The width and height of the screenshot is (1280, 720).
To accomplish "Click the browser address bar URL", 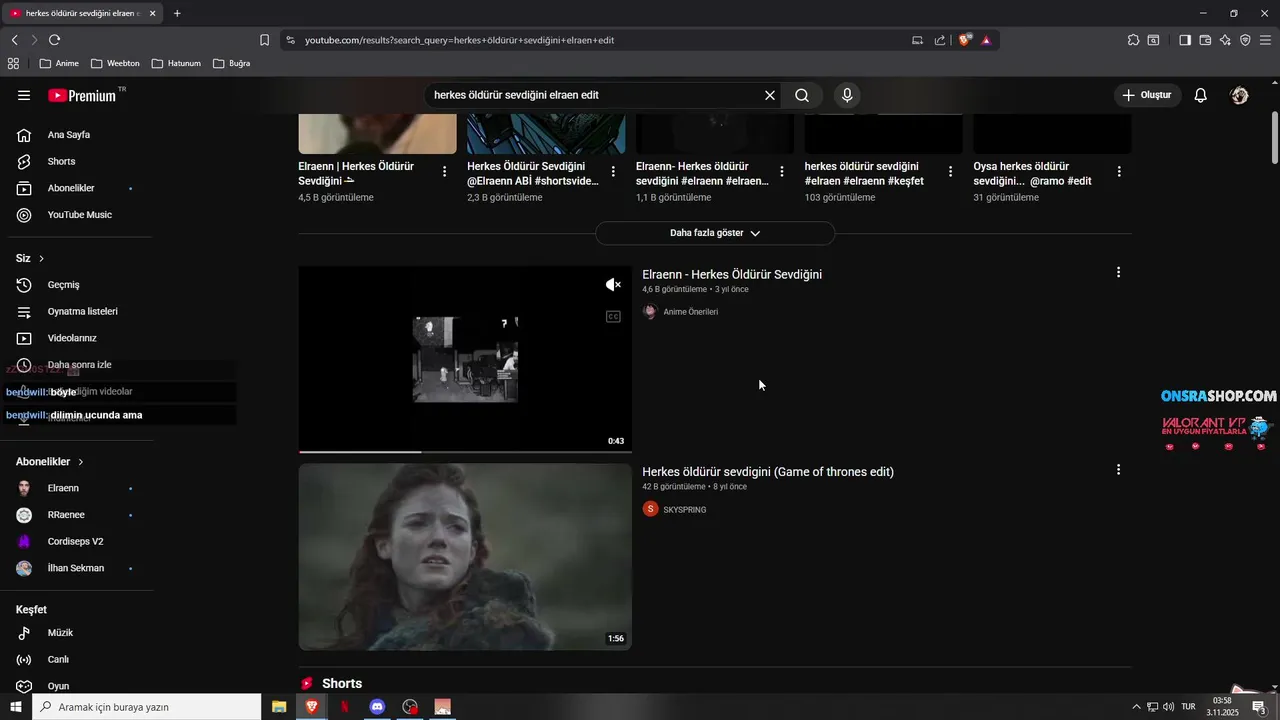I will pyautogui.click(x=459, y=40).
